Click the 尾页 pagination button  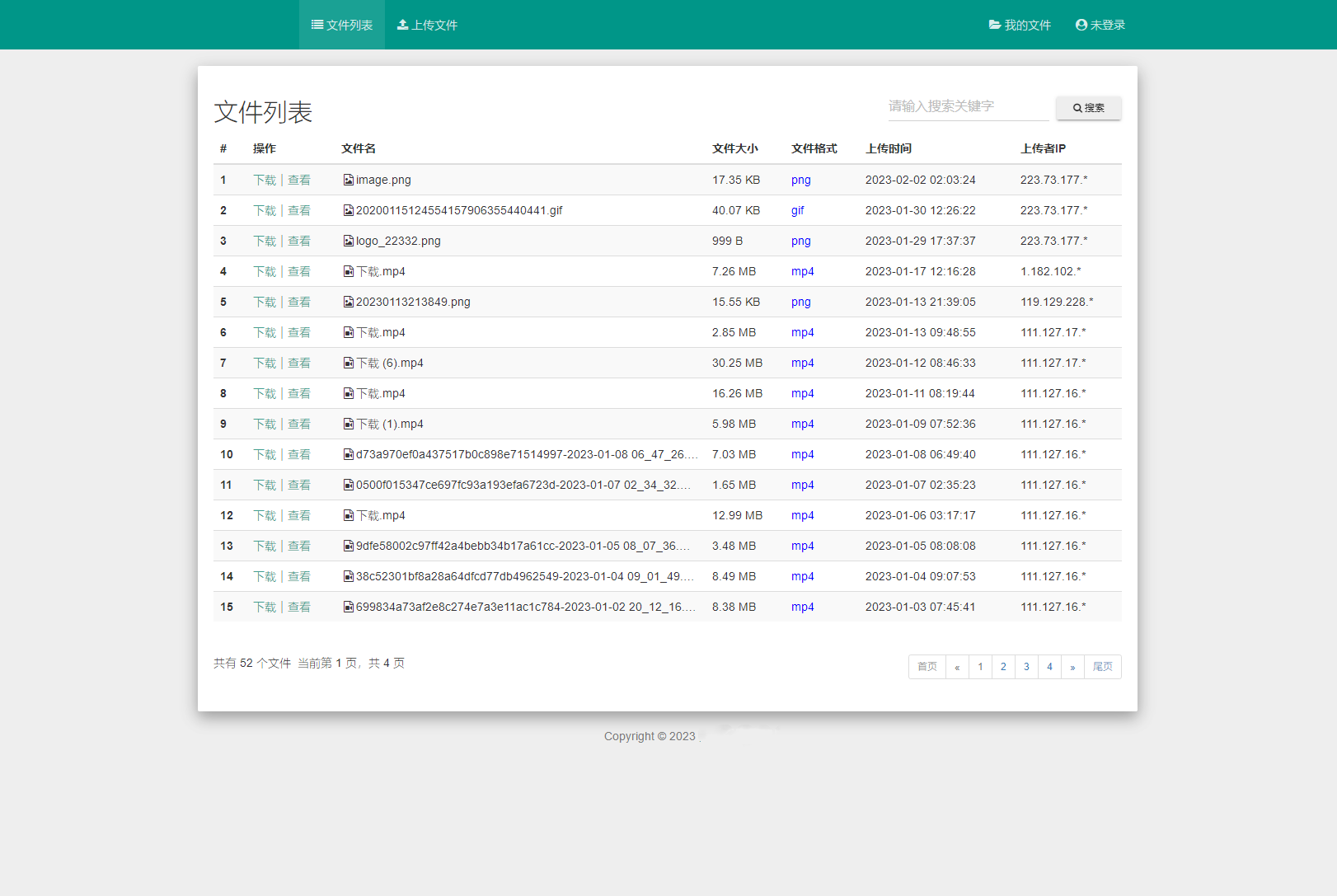click(1103, 667)
